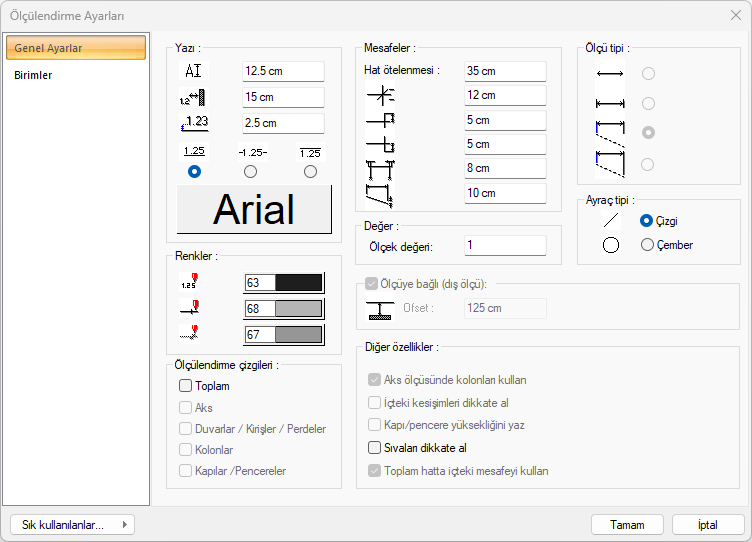The width and height of the screenshot is (752, 542).
Task: Select the text-above-line placement radio button
Action: point(194,172)
